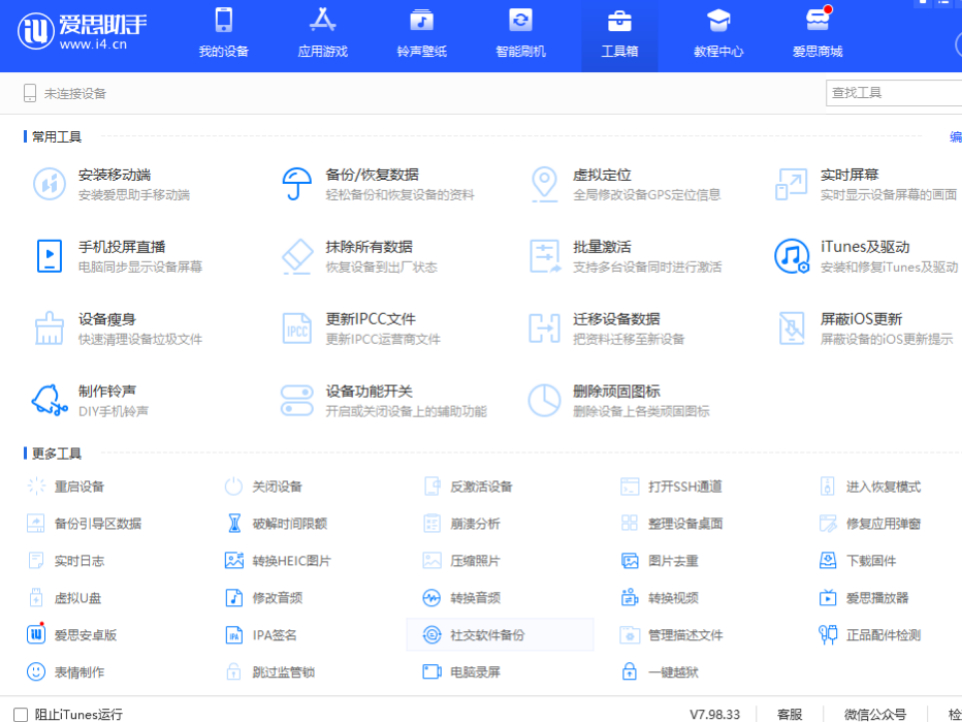Viewport: 962px width, 722px height.
Task: Open iTunes及驱动 music icon
Action: (791, 256)
